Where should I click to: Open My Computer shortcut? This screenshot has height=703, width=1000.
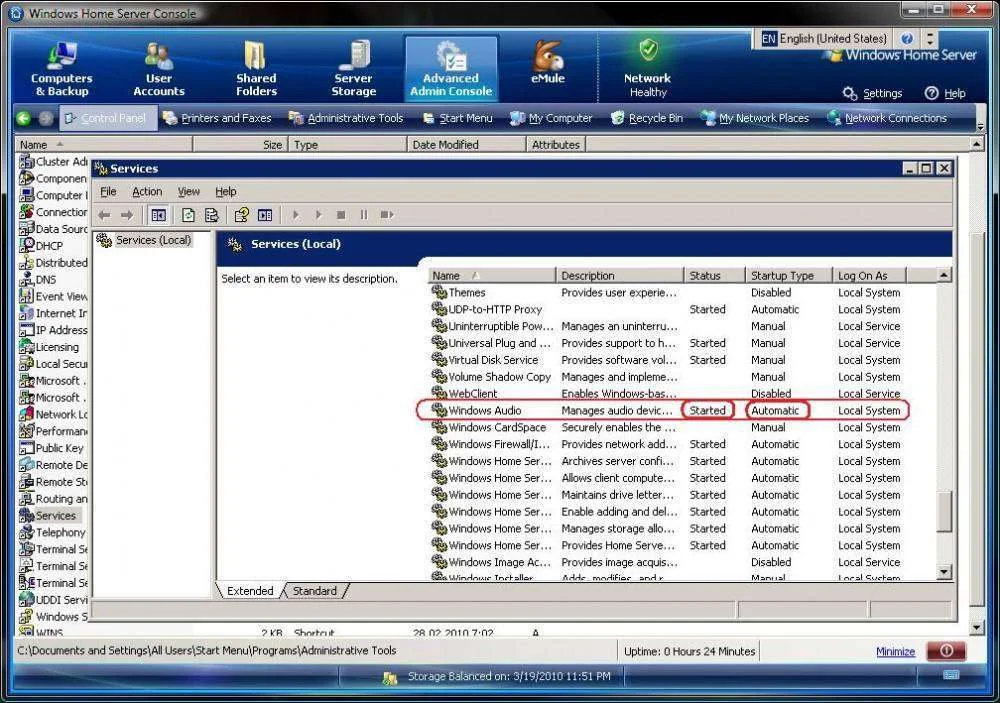tap(551, 118)
